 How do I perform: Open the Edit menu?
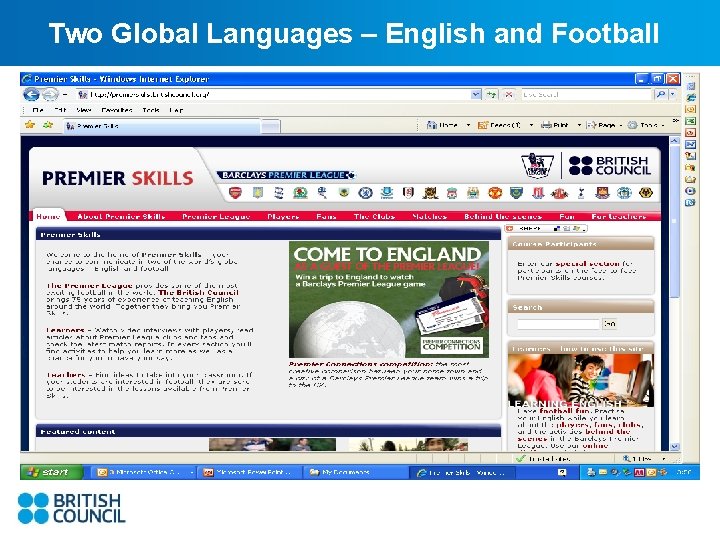pos(60,110)
